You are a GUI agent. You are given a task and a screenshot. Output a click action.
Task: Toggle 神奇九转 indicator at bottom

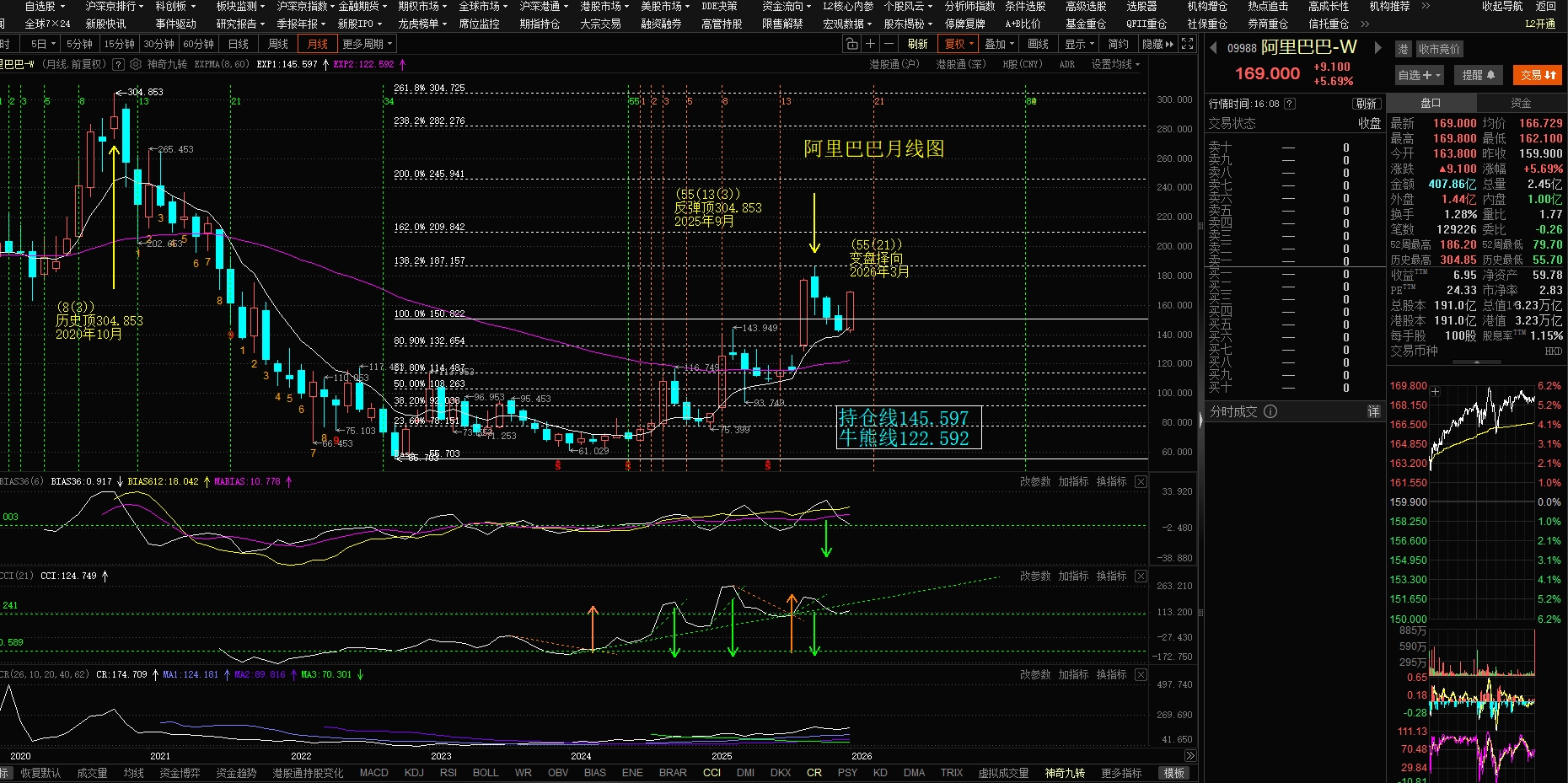point(1065,773)
